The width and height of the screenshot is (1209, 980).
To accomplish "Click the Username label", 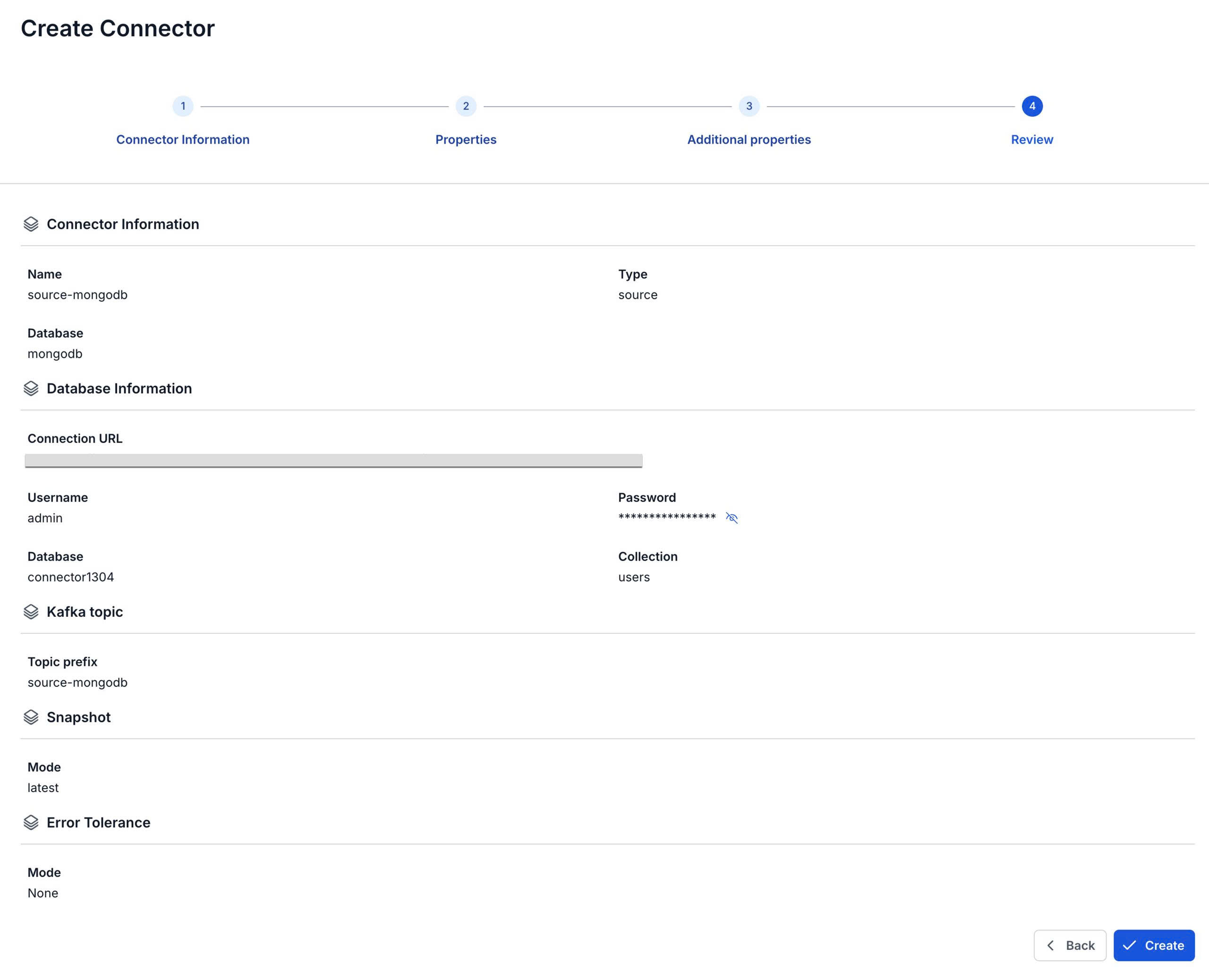I will point(58,497).
